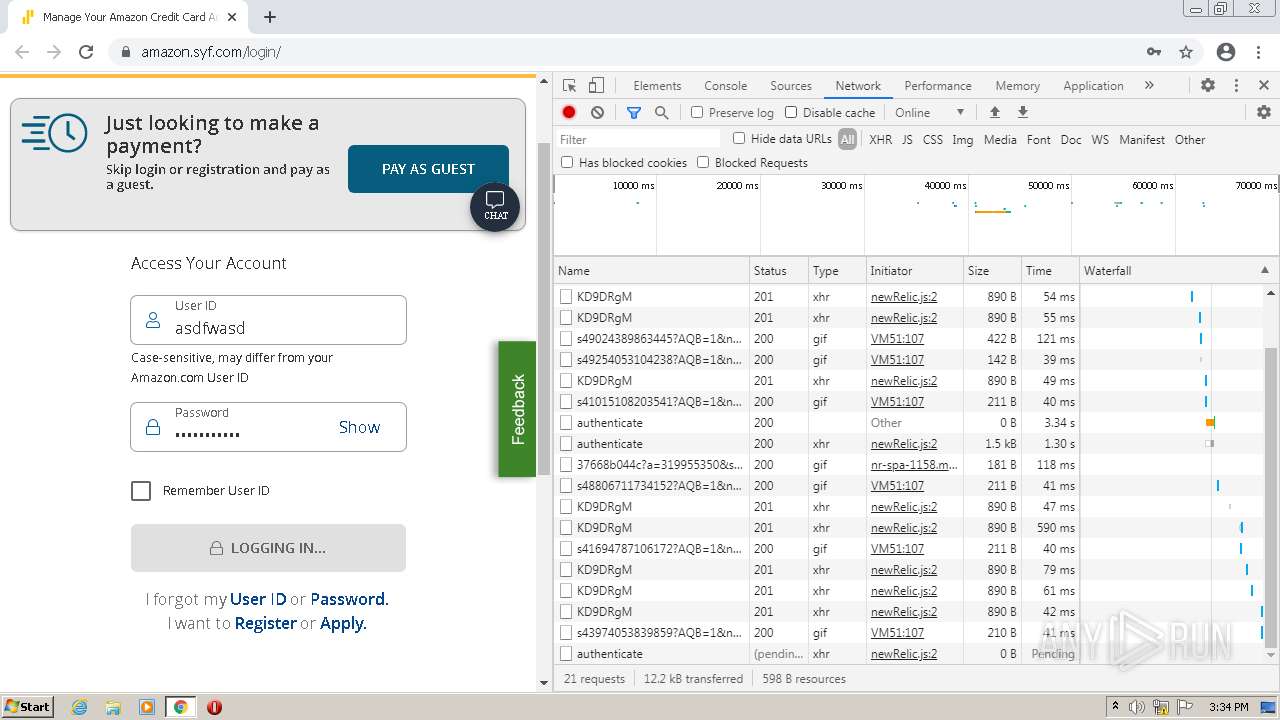Check the Hide data URLs option
The image size is (1280, 720).
click(739, 139)
